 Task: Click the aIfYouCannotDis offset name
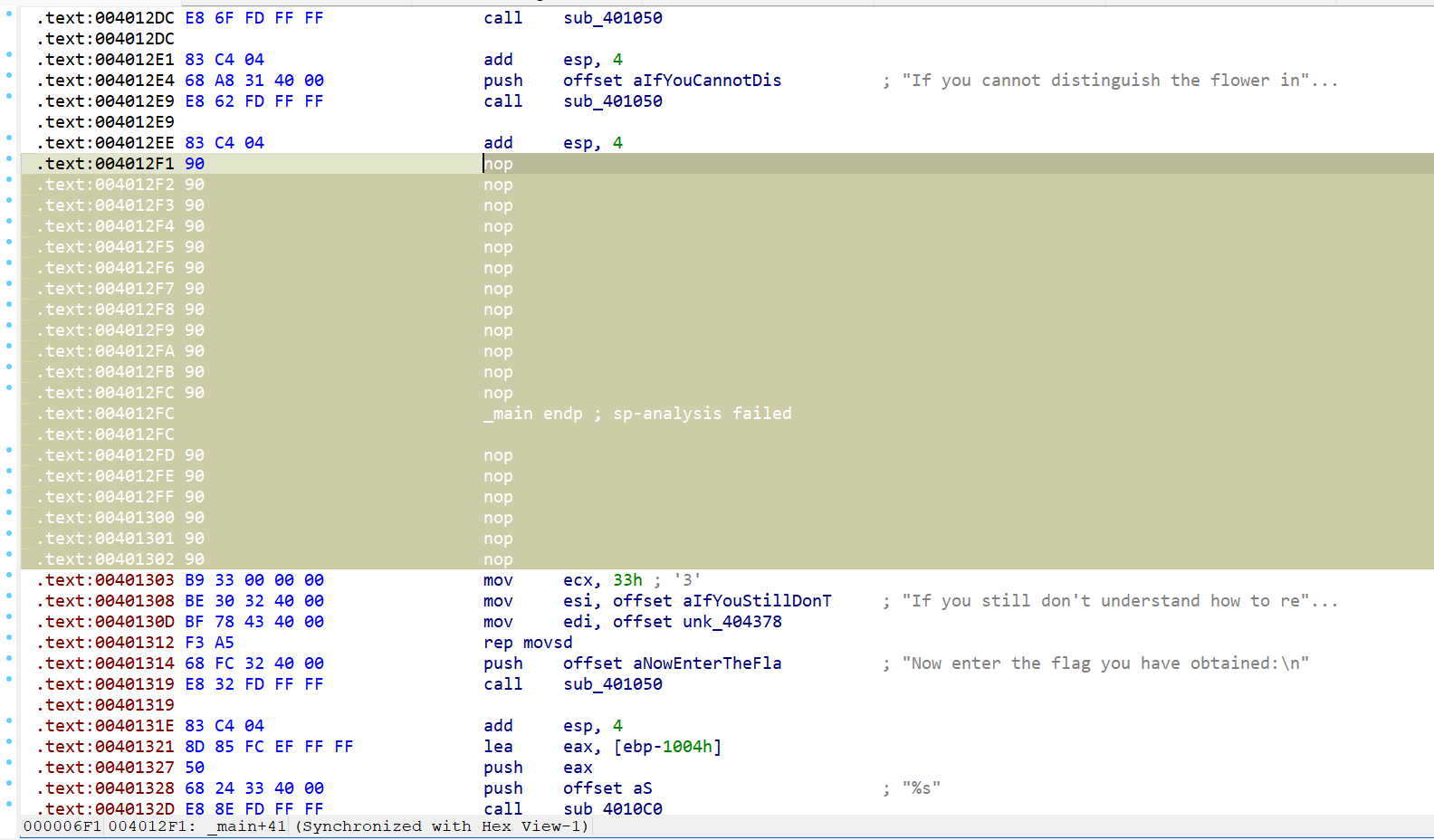706,81
